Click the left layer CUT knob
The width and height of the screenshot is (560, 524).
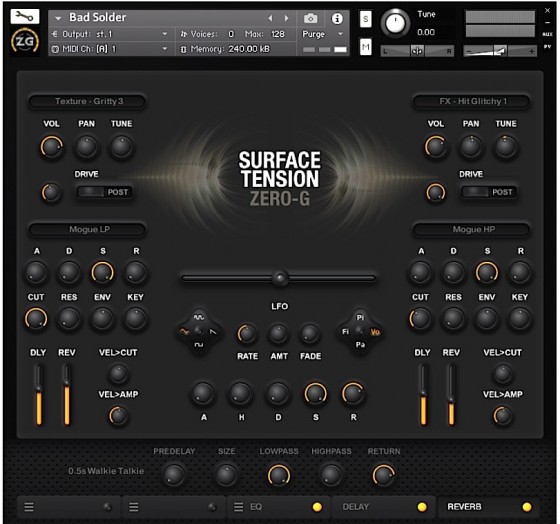(x=36, y=319)
